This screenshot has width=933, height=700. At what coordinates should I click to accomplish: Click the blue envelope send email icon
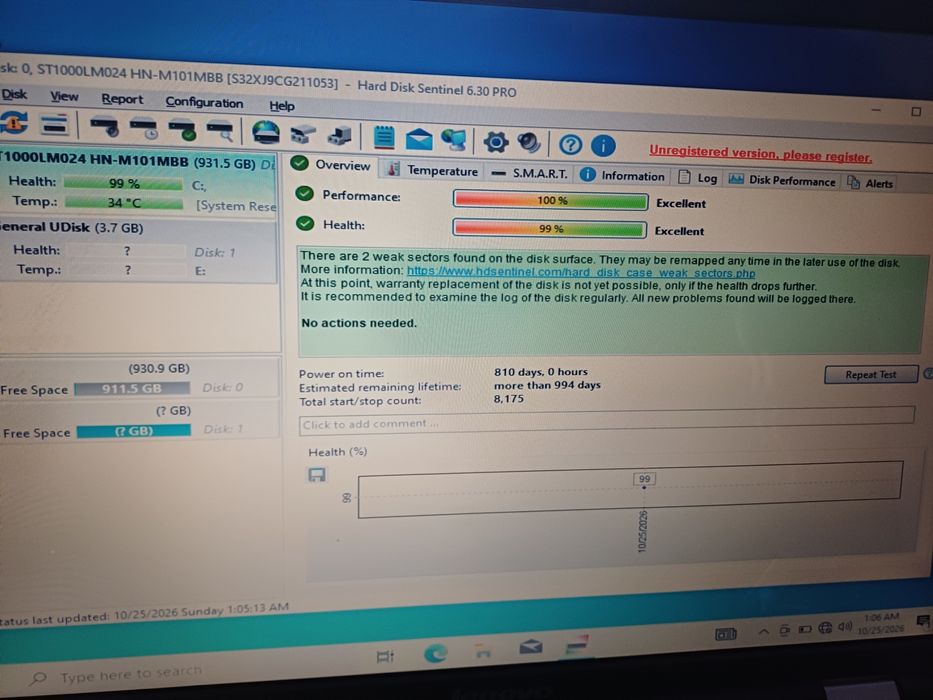[419, 139]
